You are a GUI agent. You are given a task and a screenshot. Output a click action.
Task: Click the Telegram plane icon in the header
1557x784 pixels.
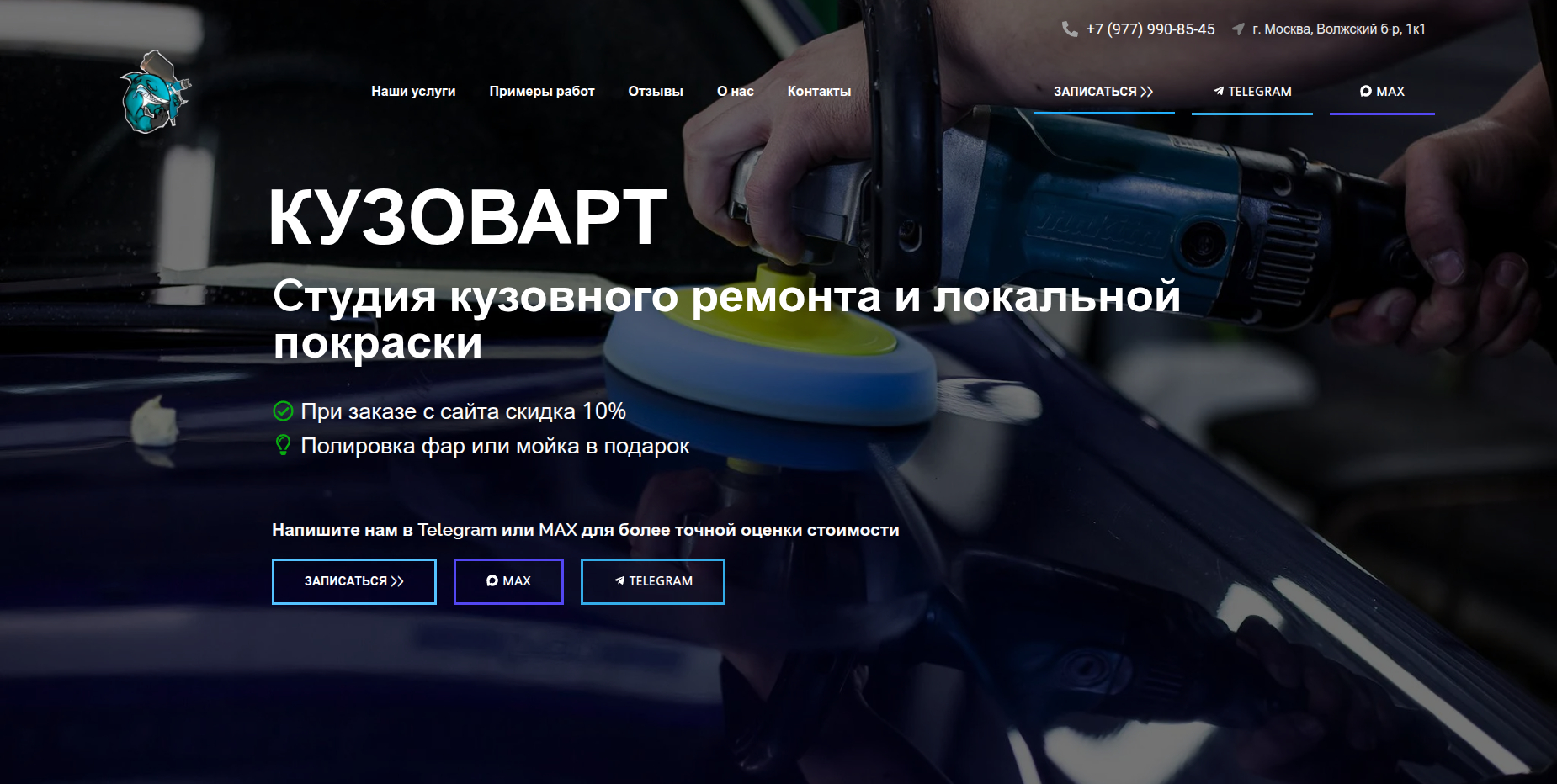1218,92
